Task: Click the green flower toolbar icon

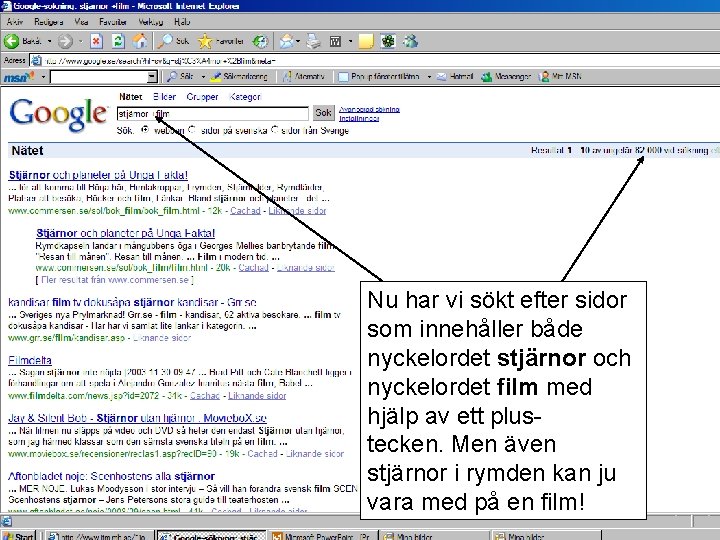Action: click(x=388, y=41)
